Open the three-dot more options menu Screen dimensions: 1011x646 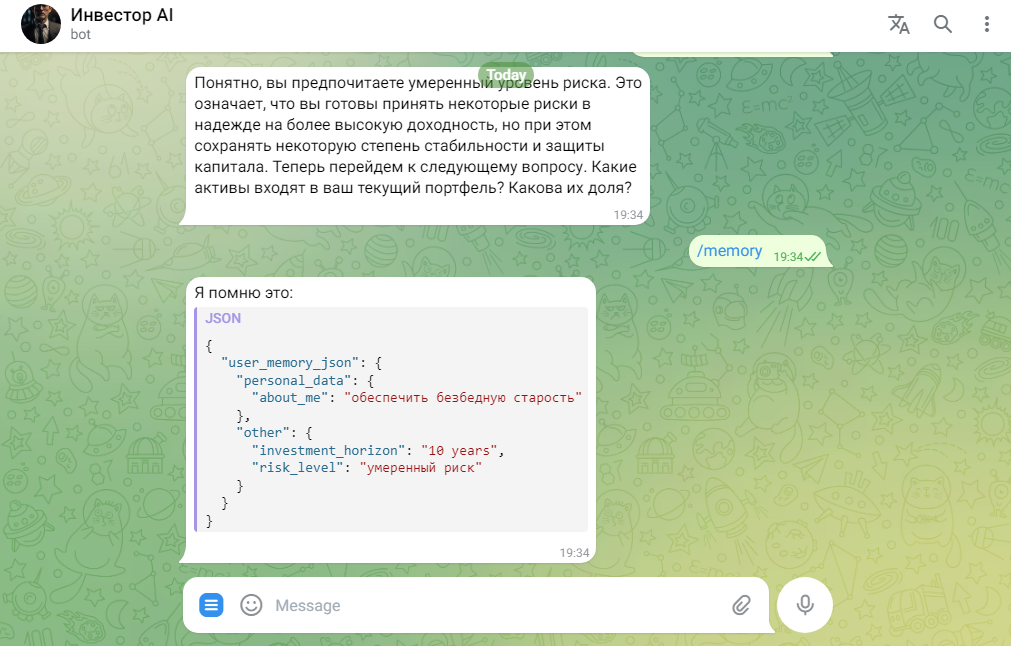coord(986,24)
